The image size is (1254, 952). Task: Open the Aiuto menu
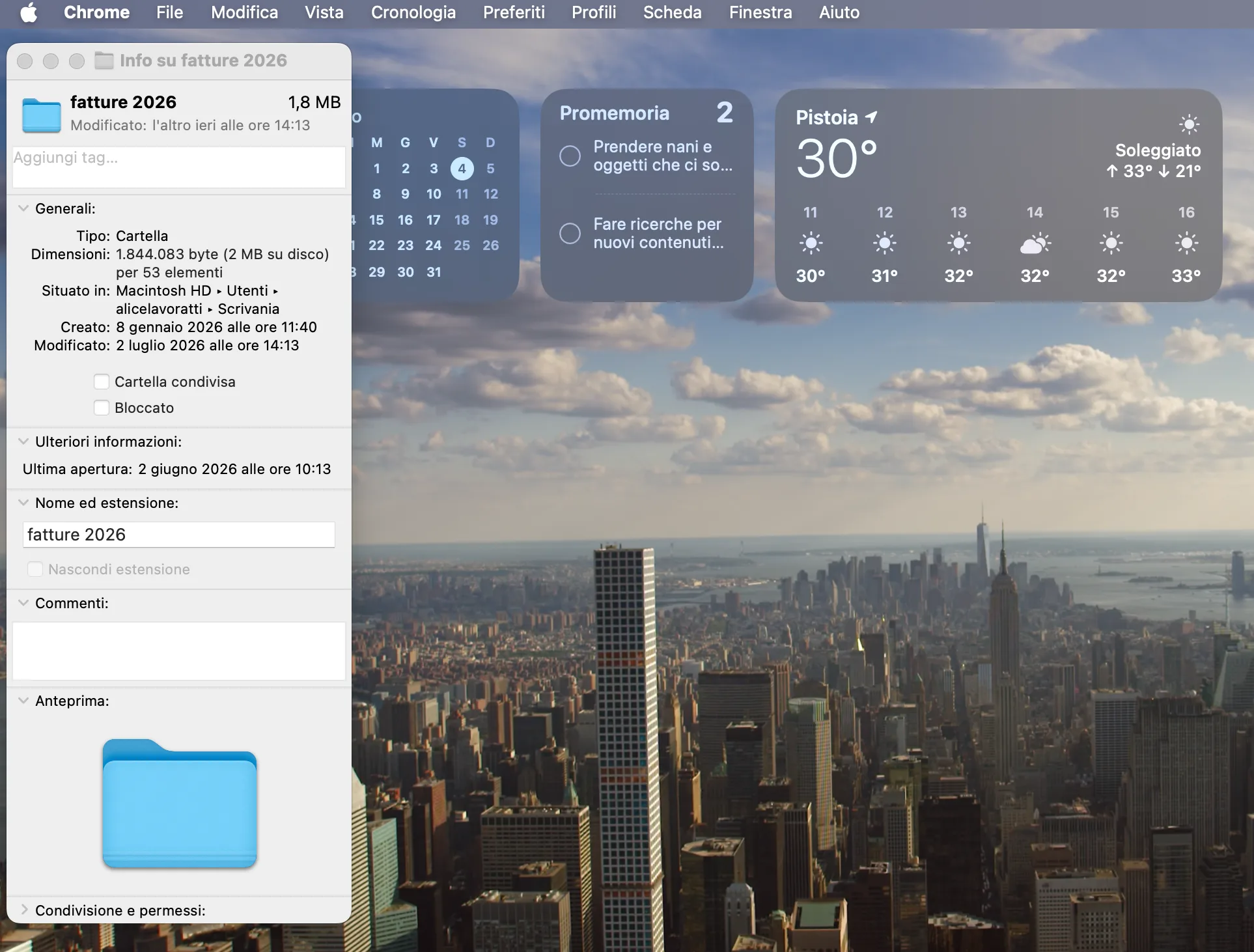(839, 12)
